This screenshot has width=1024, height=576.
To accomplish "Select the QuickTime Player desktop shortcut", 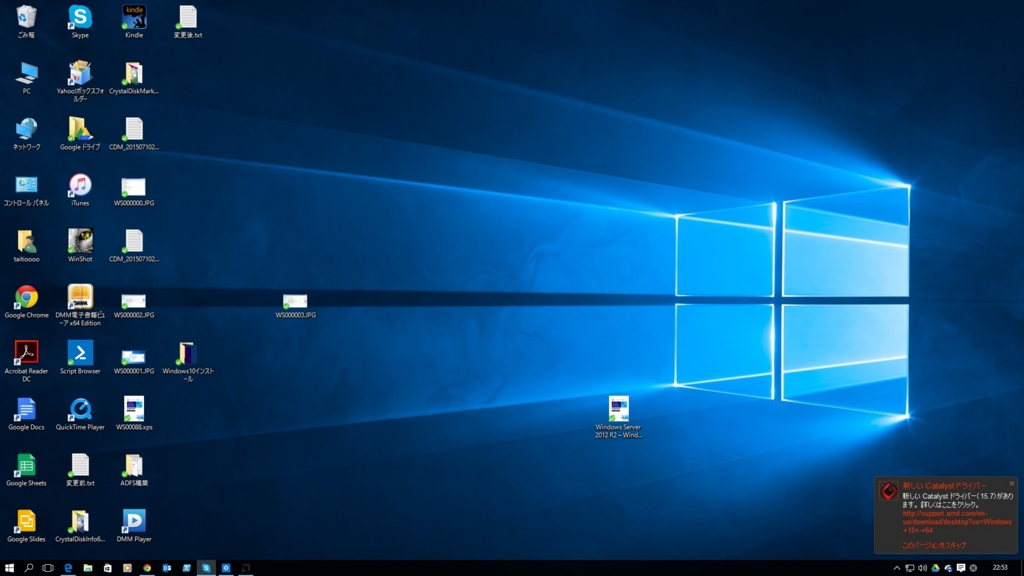I will (80, 413).
